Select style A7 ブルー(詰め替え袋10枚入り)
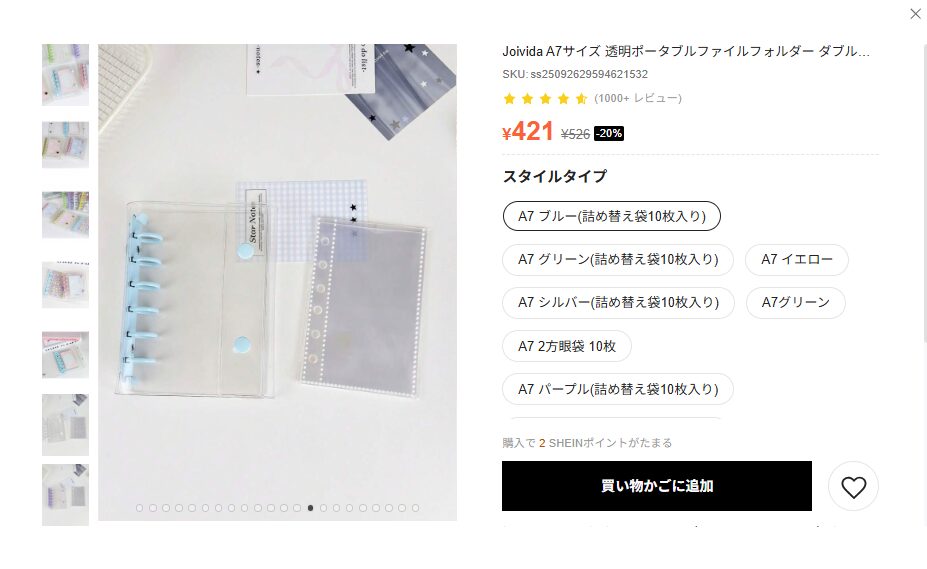The image size is (927, 569). pos(612,216)
